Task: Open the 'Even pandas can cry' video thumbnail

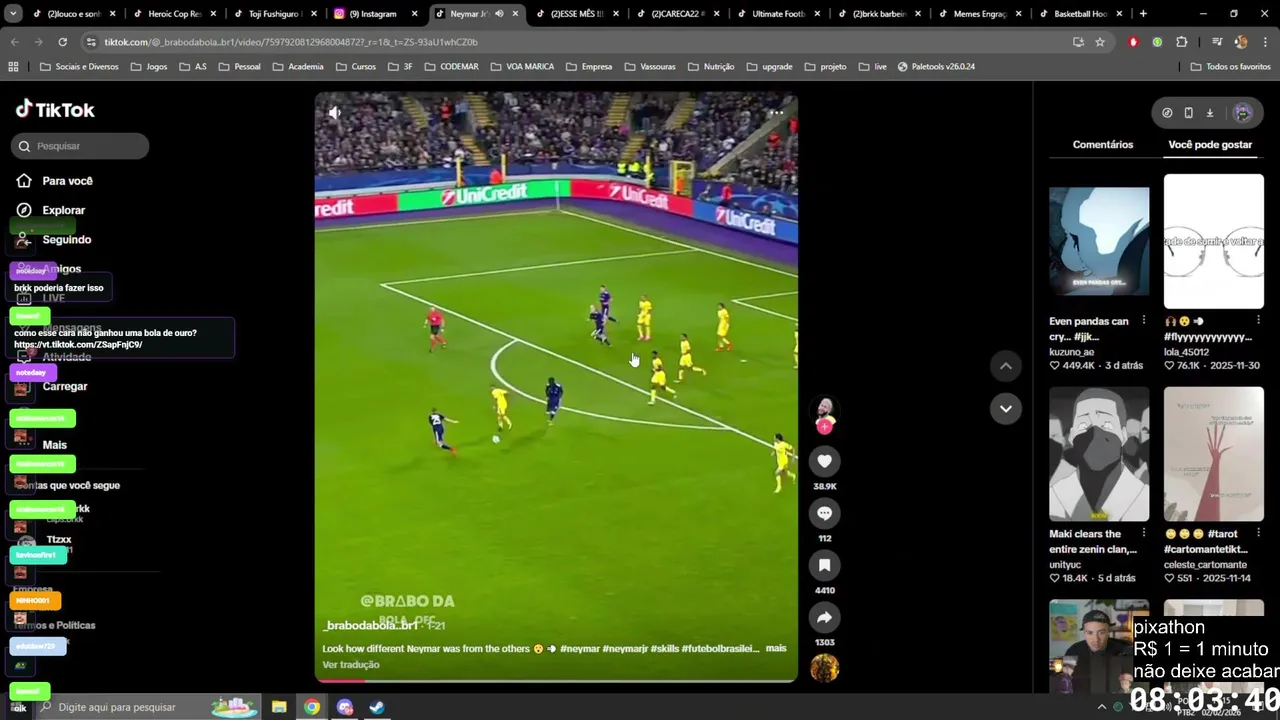Action: pos(1099,241)
